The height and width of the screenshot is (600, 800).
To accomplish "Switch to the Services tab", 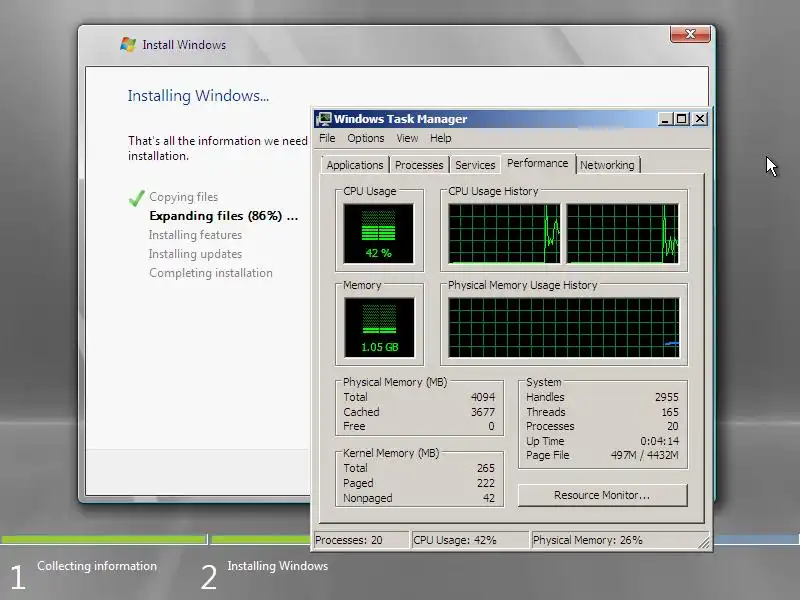I will [475, 165].
